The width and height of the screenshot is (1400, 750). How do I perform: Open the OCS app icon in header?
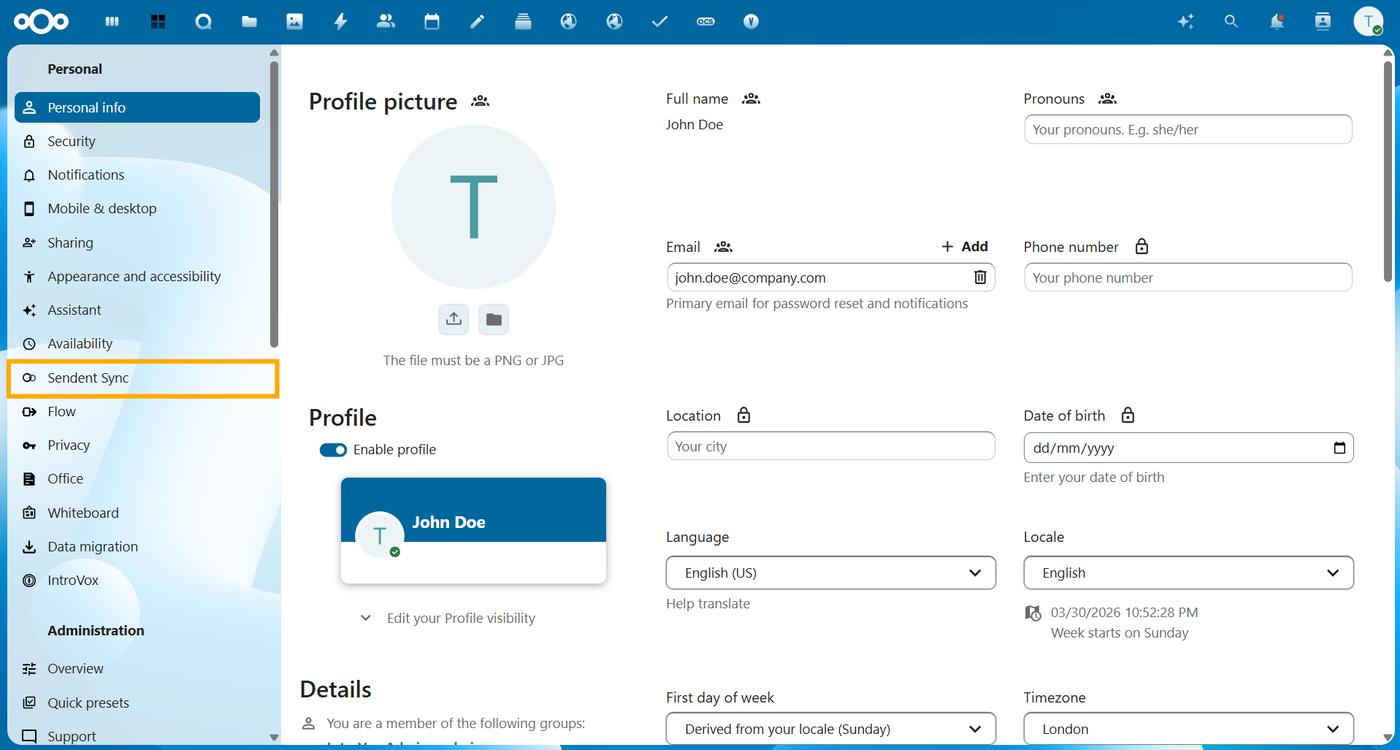tap(706, 21)
